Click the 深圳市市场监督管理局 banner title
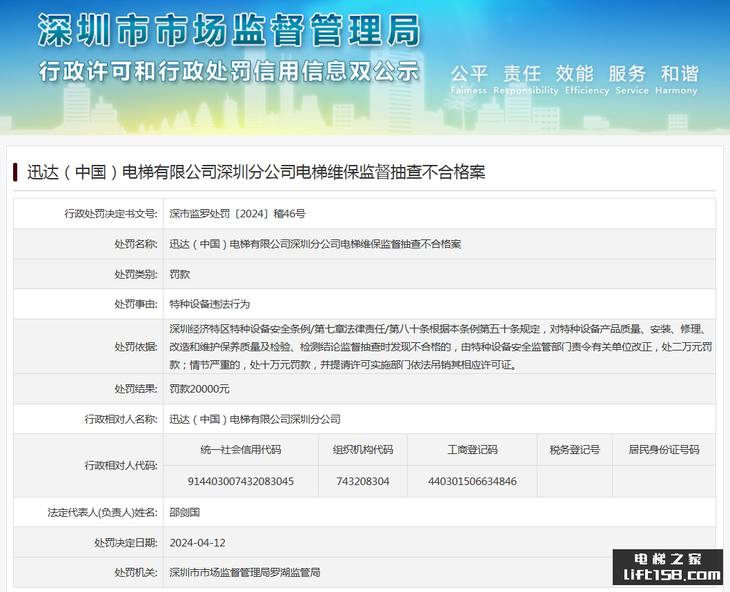 point(229,31)
